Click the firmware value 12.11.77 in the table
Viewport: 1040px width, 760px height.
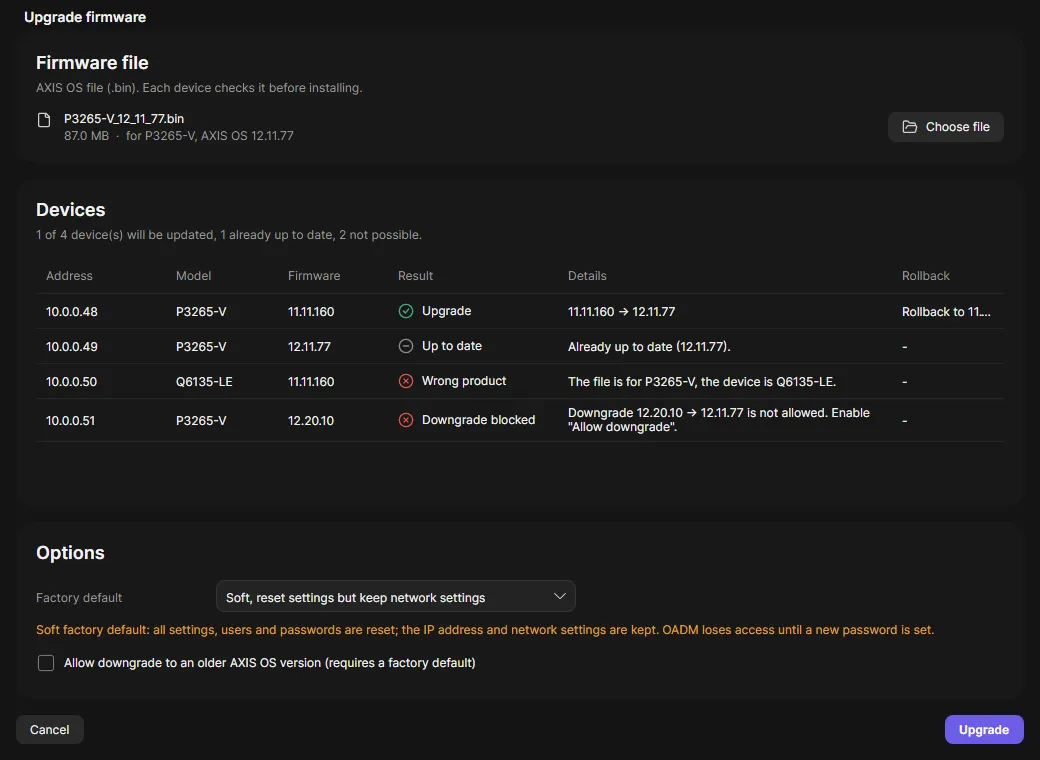tap(309, 347)
